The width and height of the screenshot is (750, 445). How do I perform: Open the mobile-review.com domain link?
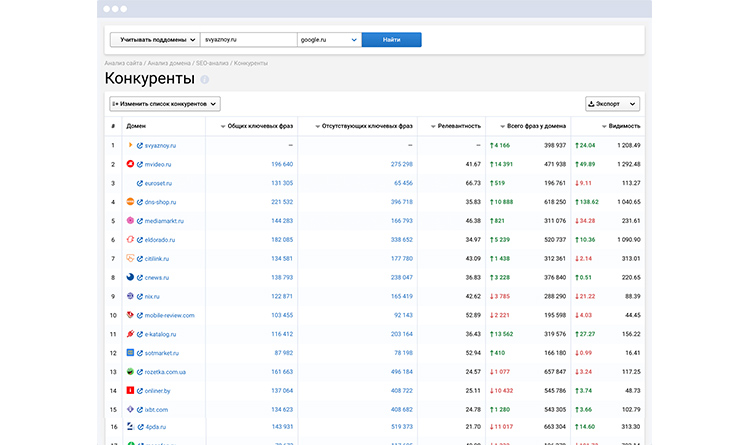click(169, 316)
